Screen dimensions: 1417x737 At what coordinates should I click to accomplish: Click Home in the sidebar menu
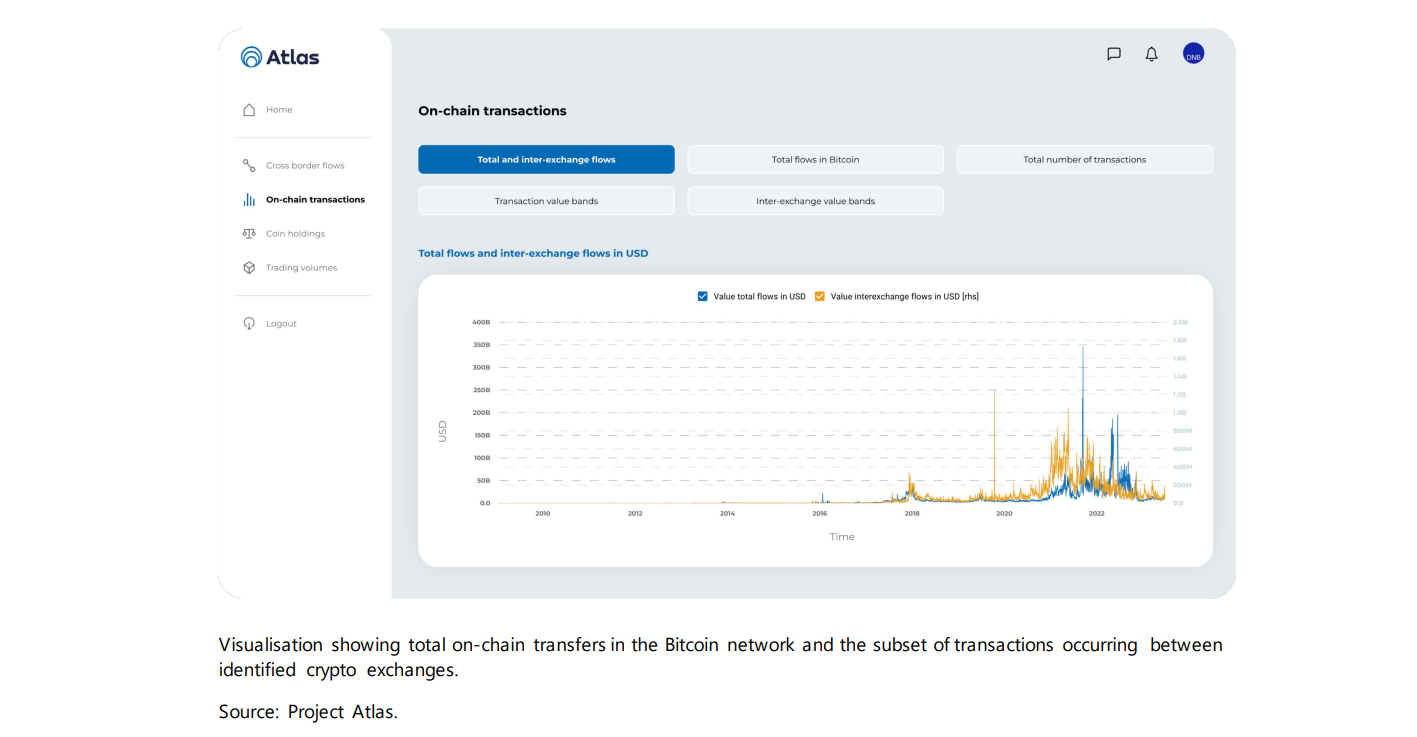279,109
